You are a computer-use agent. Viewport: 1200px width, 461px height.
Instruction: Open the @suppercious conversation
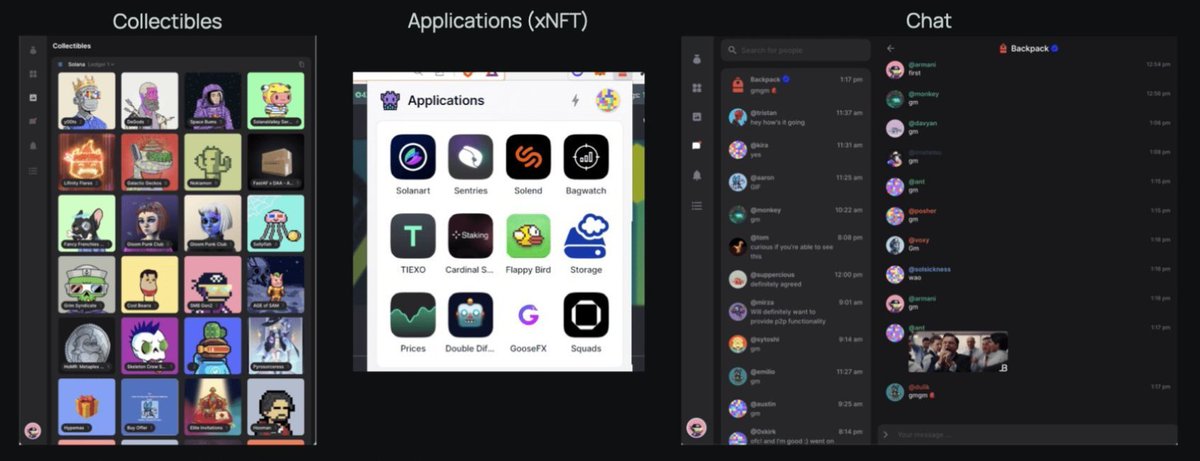click(796, 279)
